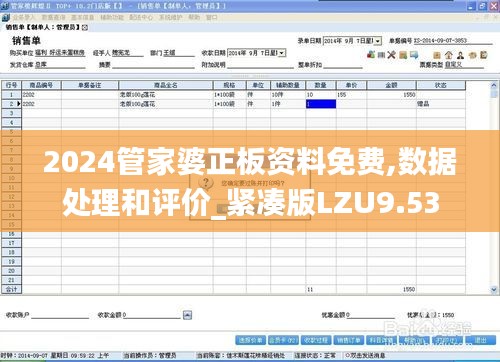The width and height of the screenshot is (500, 362).
Task: Click the 部门 input field
Action: [x=179, y=53]
